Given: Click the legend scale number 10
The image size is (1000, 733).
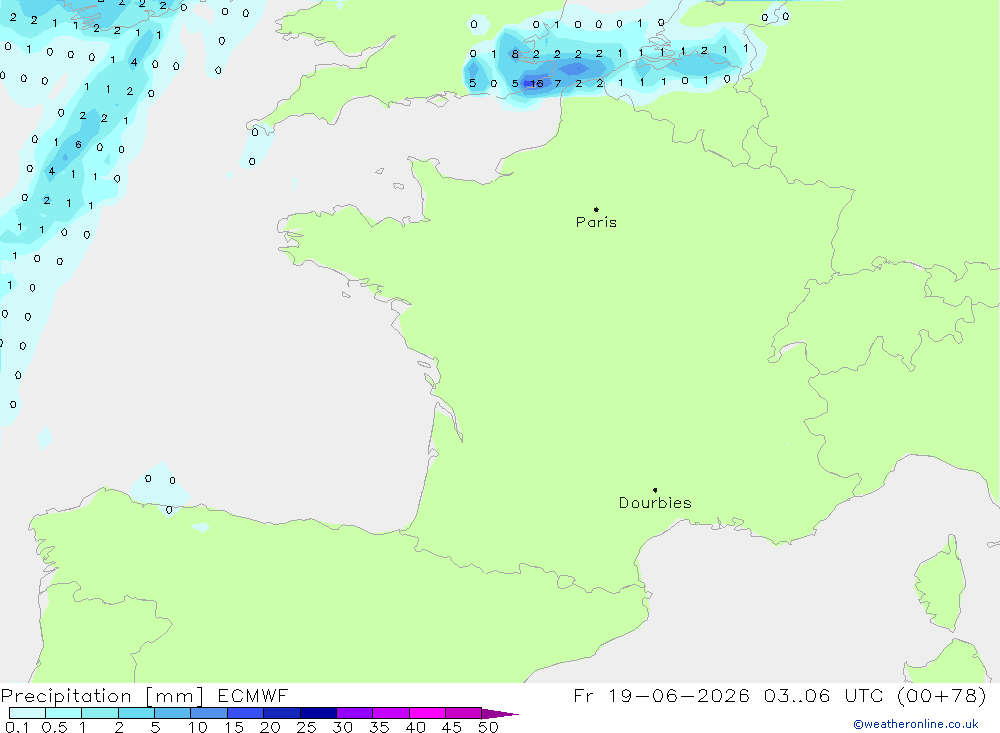Looking at the screenshot, I should pos(198,727).
